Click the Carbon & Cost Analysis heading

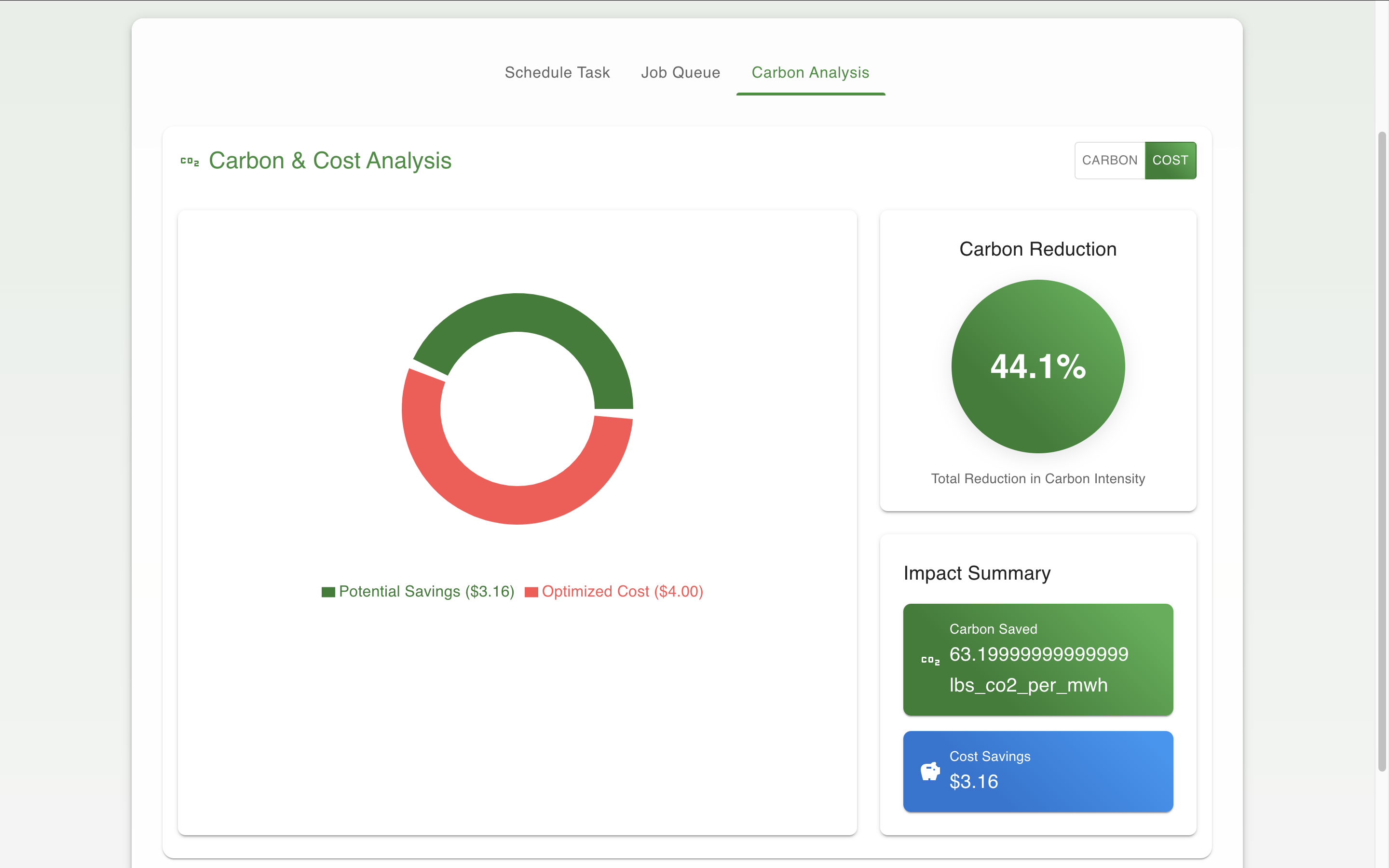[329, 161]
